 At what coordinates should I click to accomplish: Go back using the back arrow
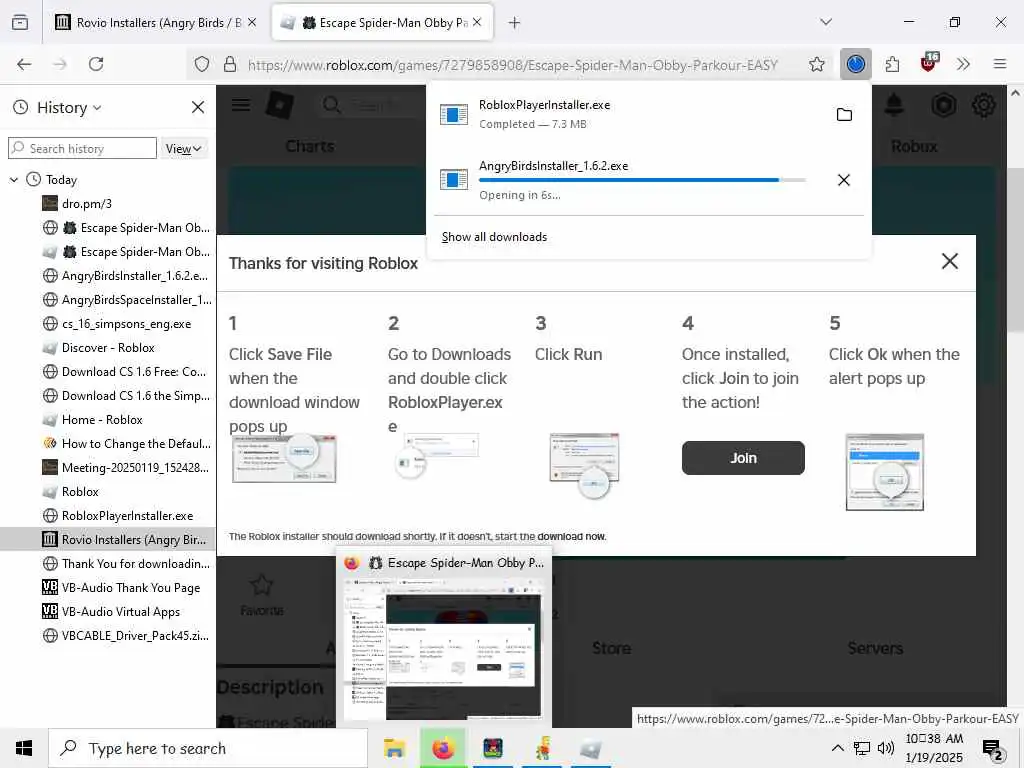coord(24,64)
